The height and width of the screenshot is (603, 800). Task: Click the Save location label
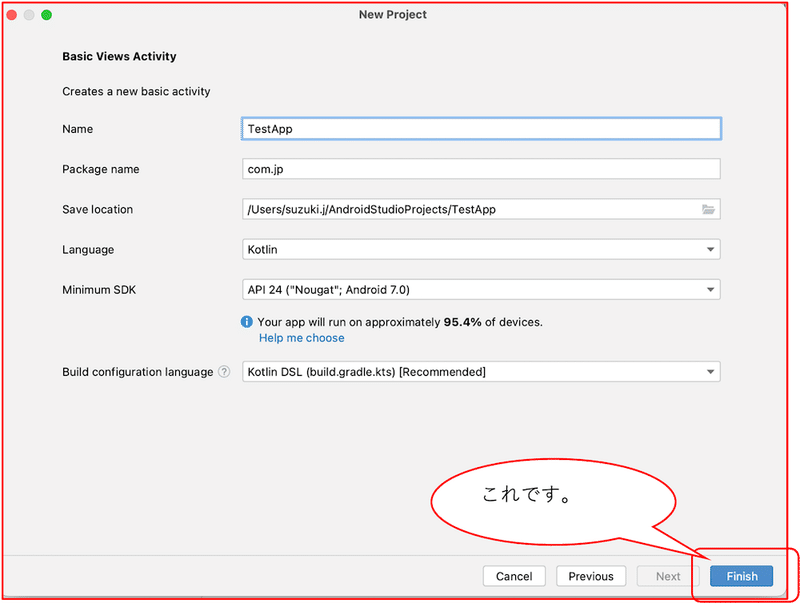point(97,209)
